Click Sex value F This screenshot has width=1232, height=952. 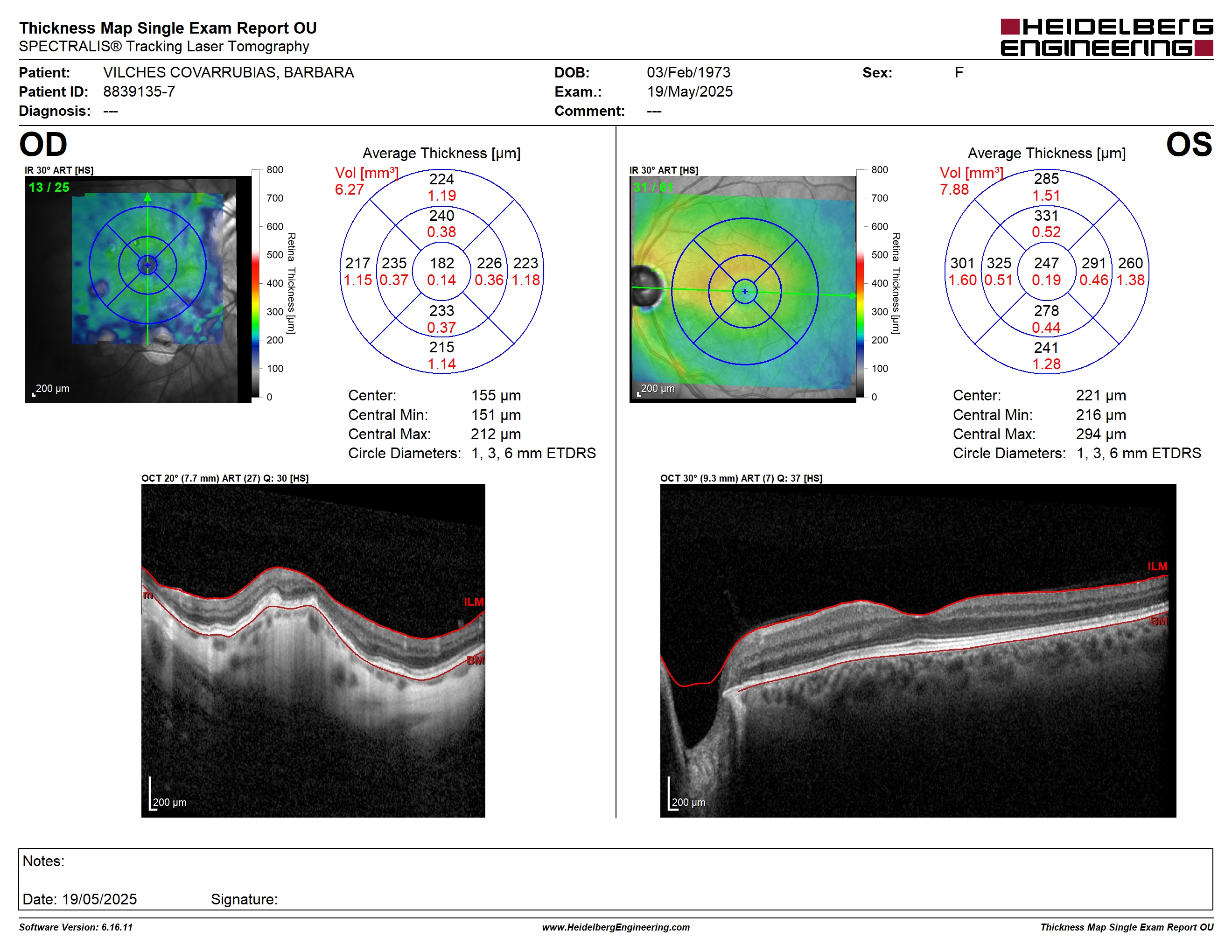(x=959, y=73)
